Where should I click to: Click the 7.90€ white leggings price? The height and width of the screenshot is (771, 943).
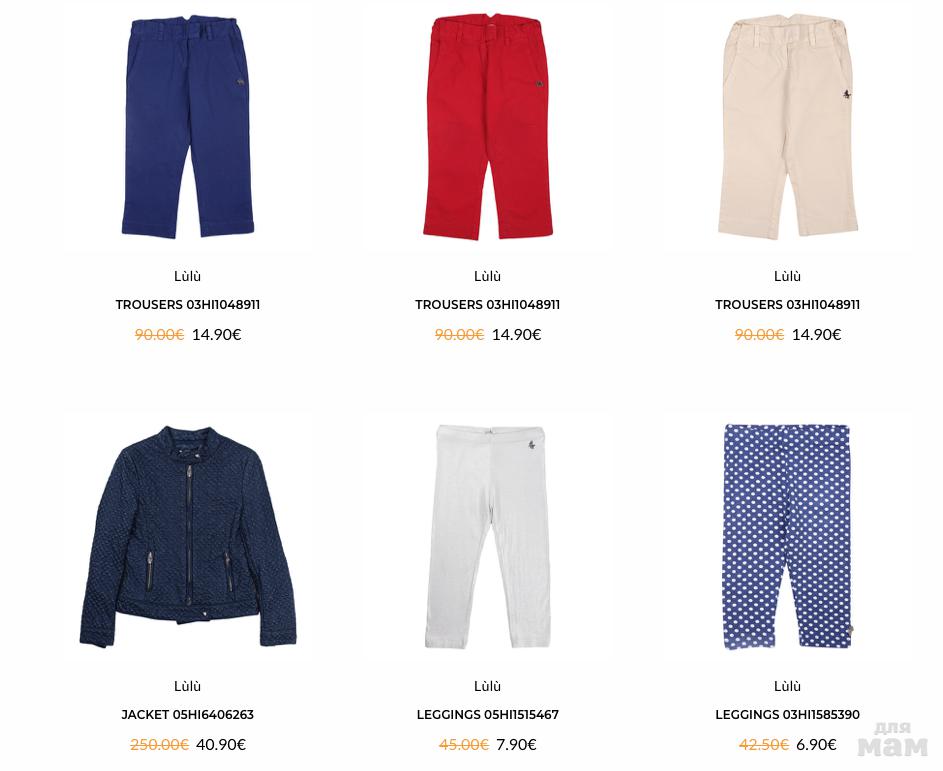[x=516, y=745]
